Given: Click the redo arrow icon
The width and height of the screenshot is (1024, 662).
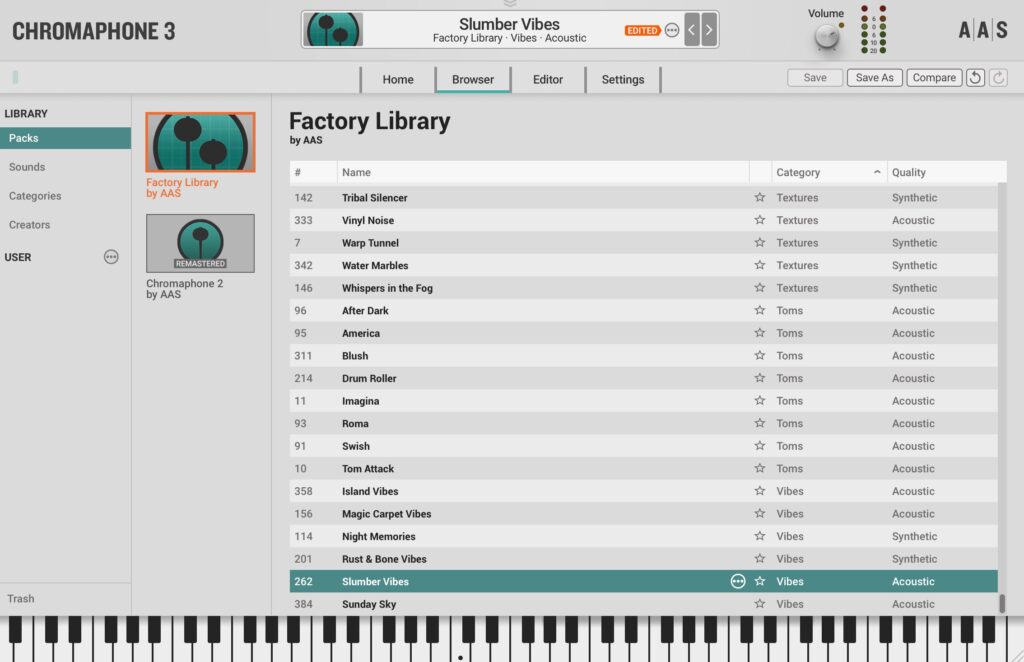Looking at the screenshot, I should (998, 78).
